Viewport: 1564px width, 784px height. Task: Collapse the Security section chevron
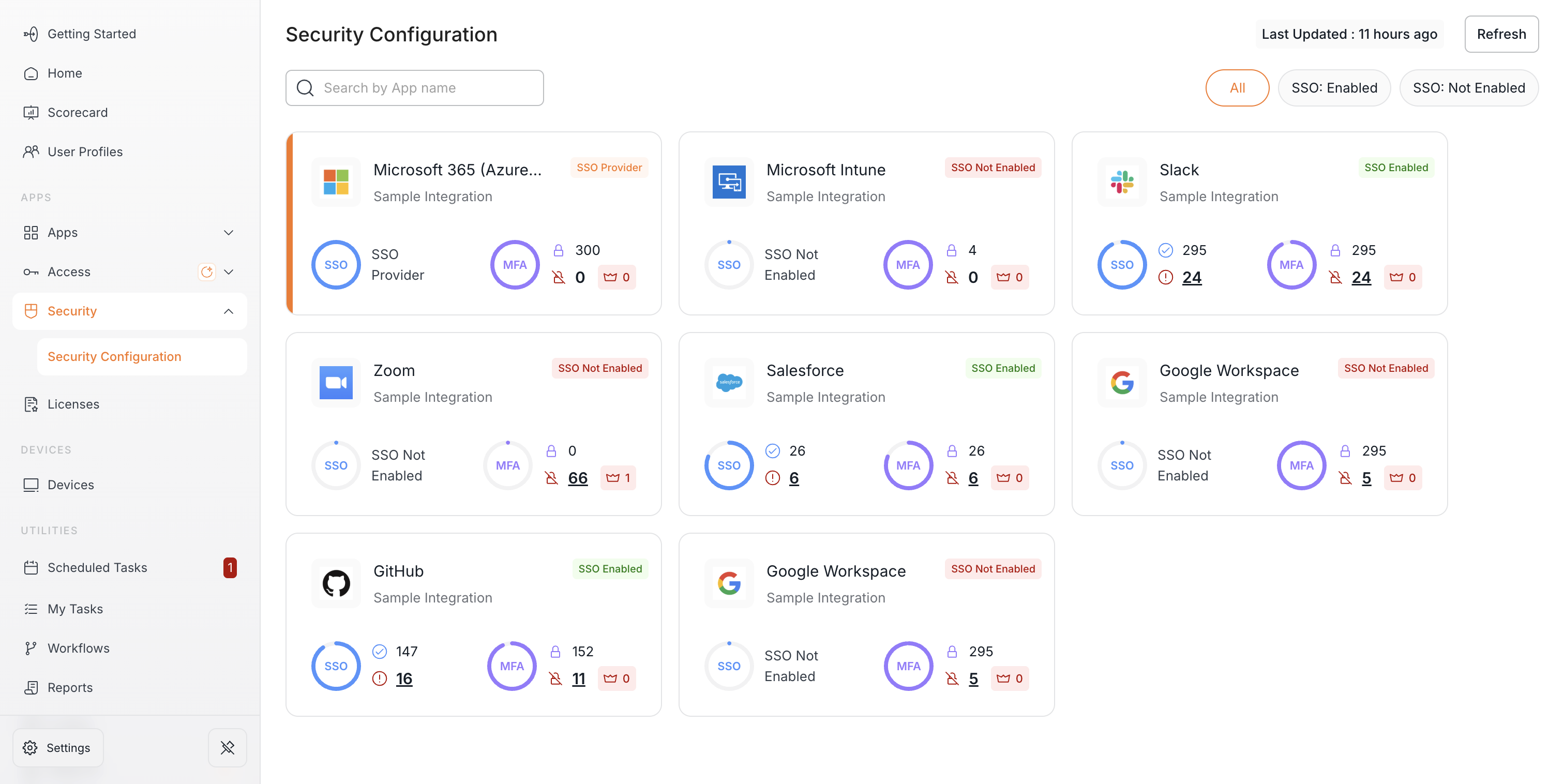click(228, 311)
